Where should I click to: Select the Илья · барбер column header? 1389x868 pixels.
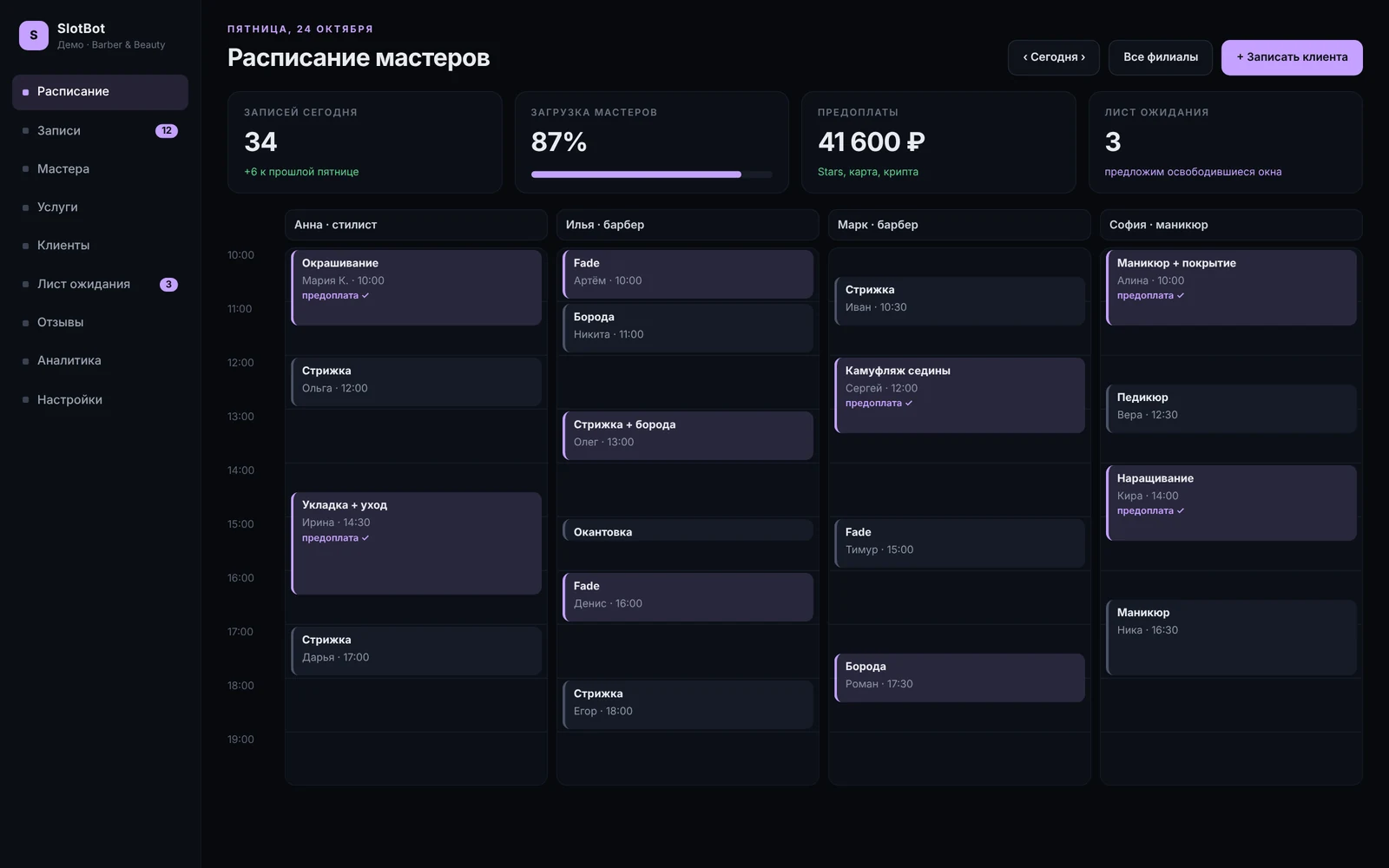(x=688, y=225)
